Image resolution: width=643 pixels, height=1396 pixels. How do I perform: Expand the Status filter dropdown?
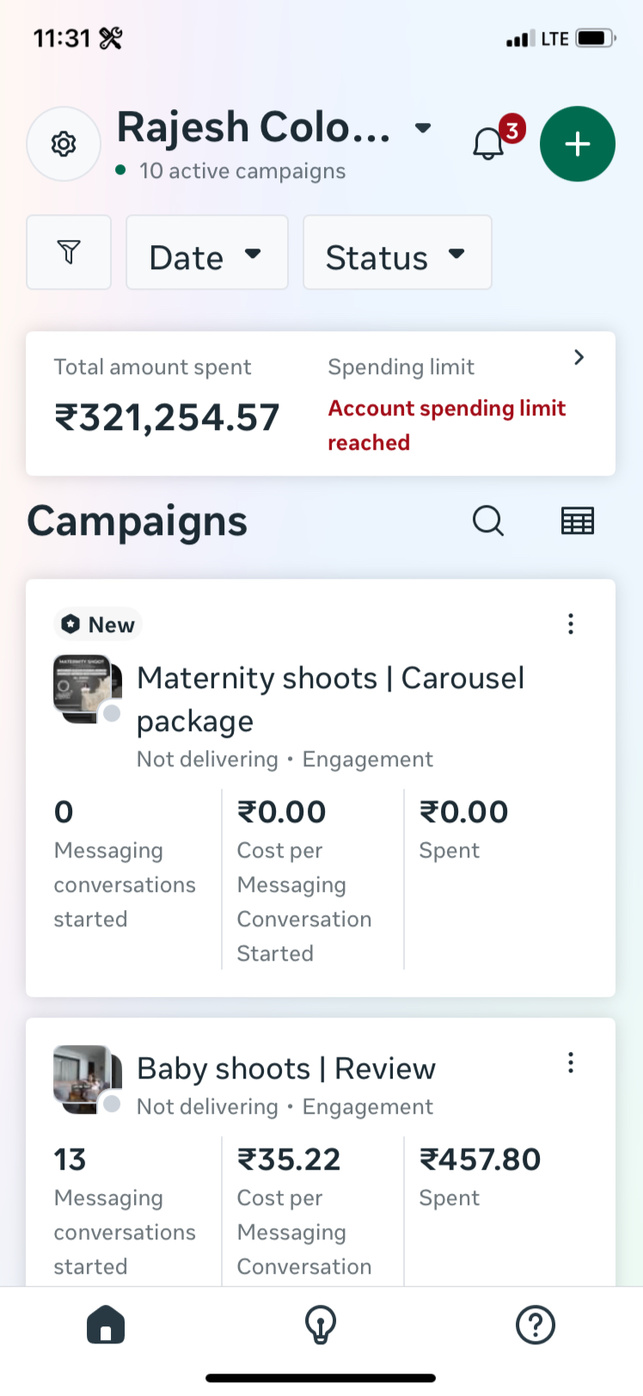pos(396,254)
